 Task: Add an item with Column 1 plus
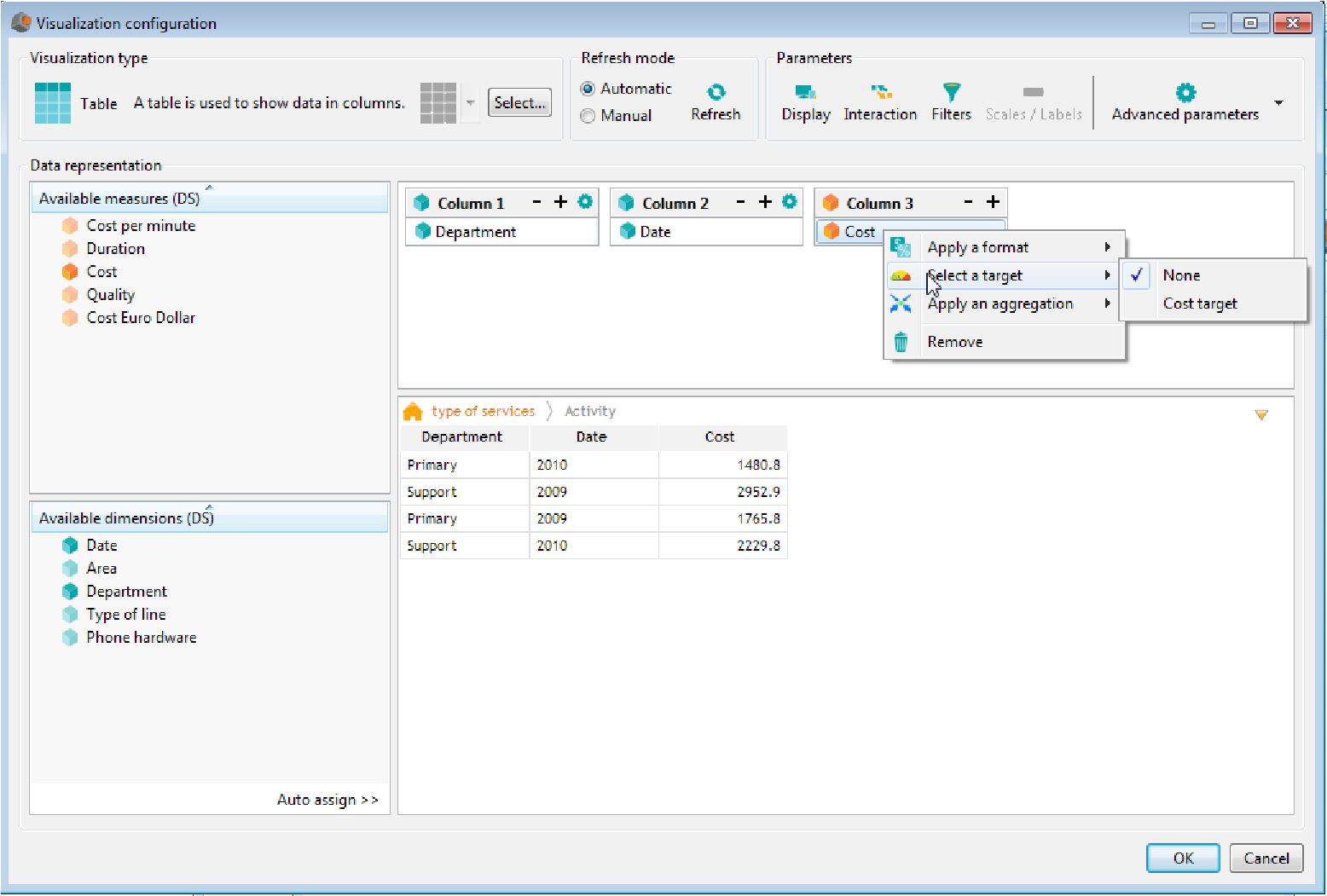point(560,201)
